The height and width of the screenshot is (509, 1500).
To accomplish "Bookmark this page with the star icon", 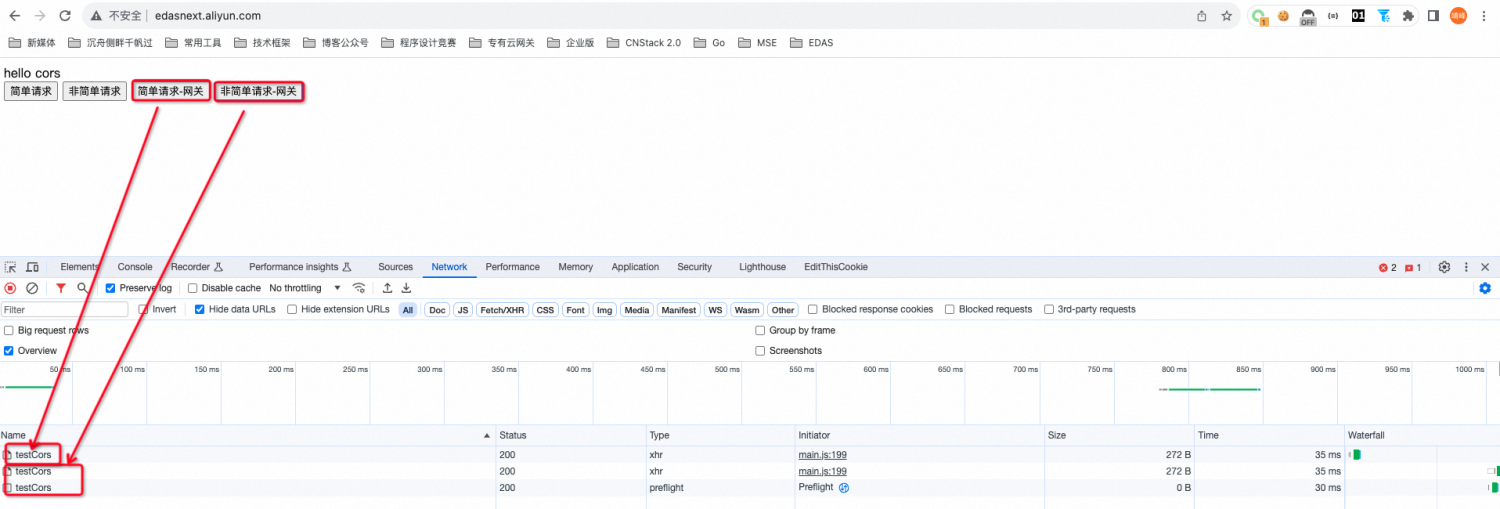I will [1227, 16].
